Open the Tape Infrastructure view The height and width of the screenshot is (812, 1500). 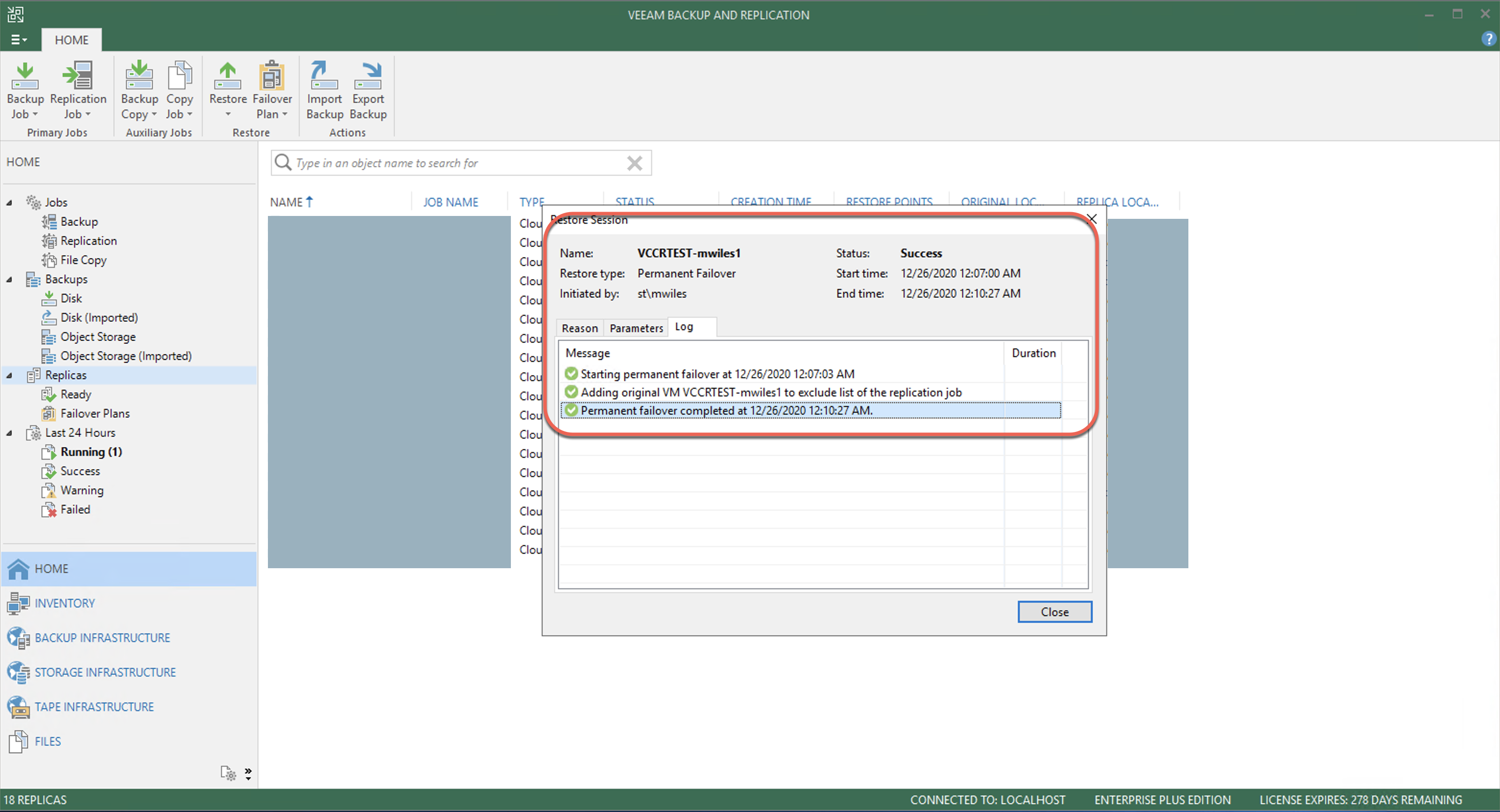94,706
